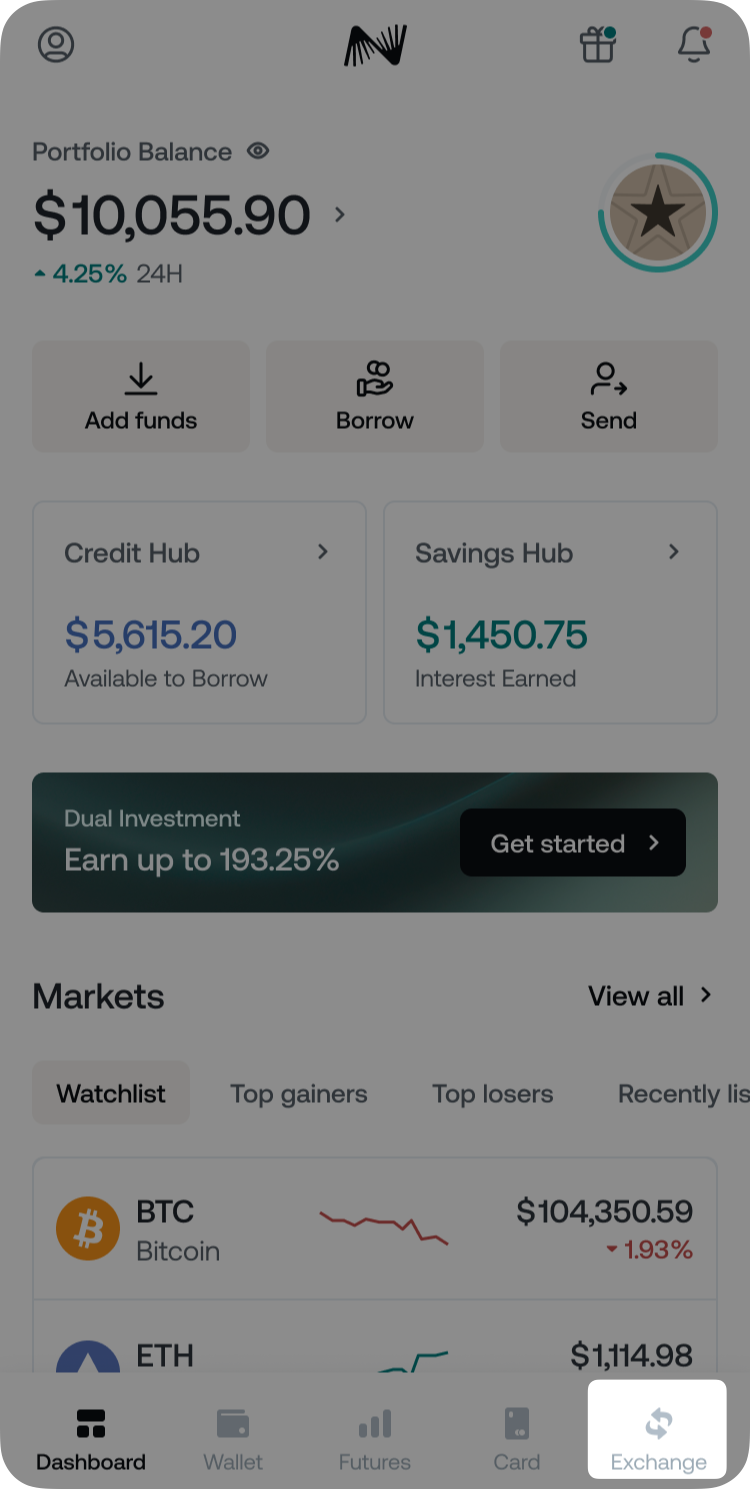
Task: Open View all markets link
Action: point(650,996)
